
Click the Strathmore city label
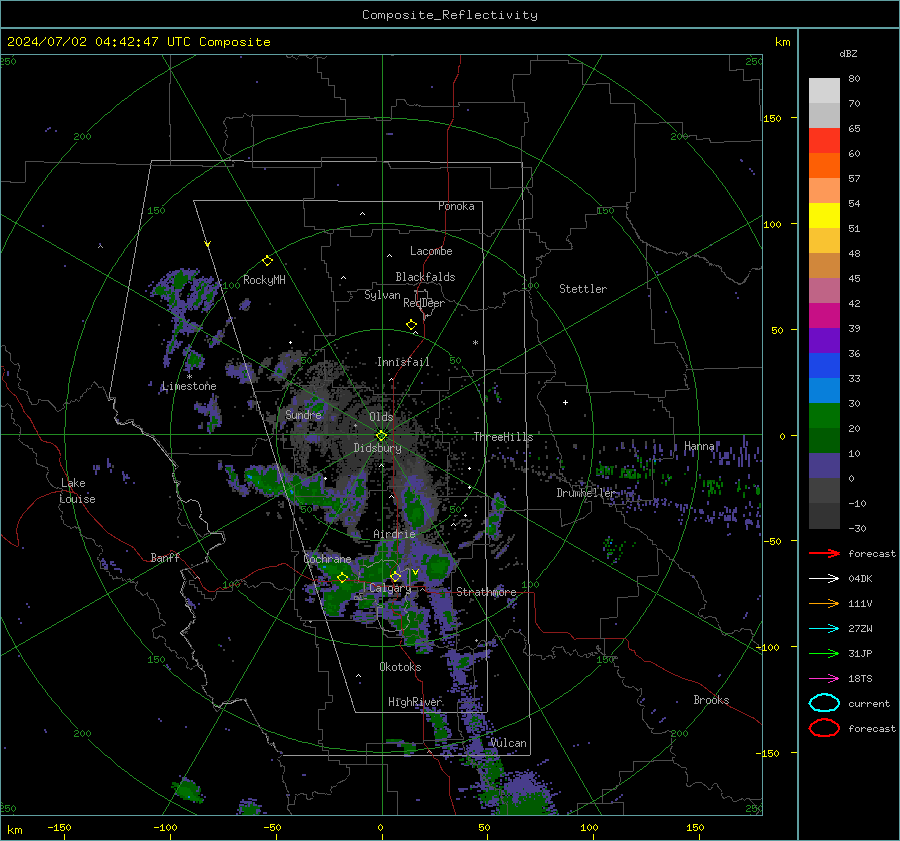tap(486, 592)
